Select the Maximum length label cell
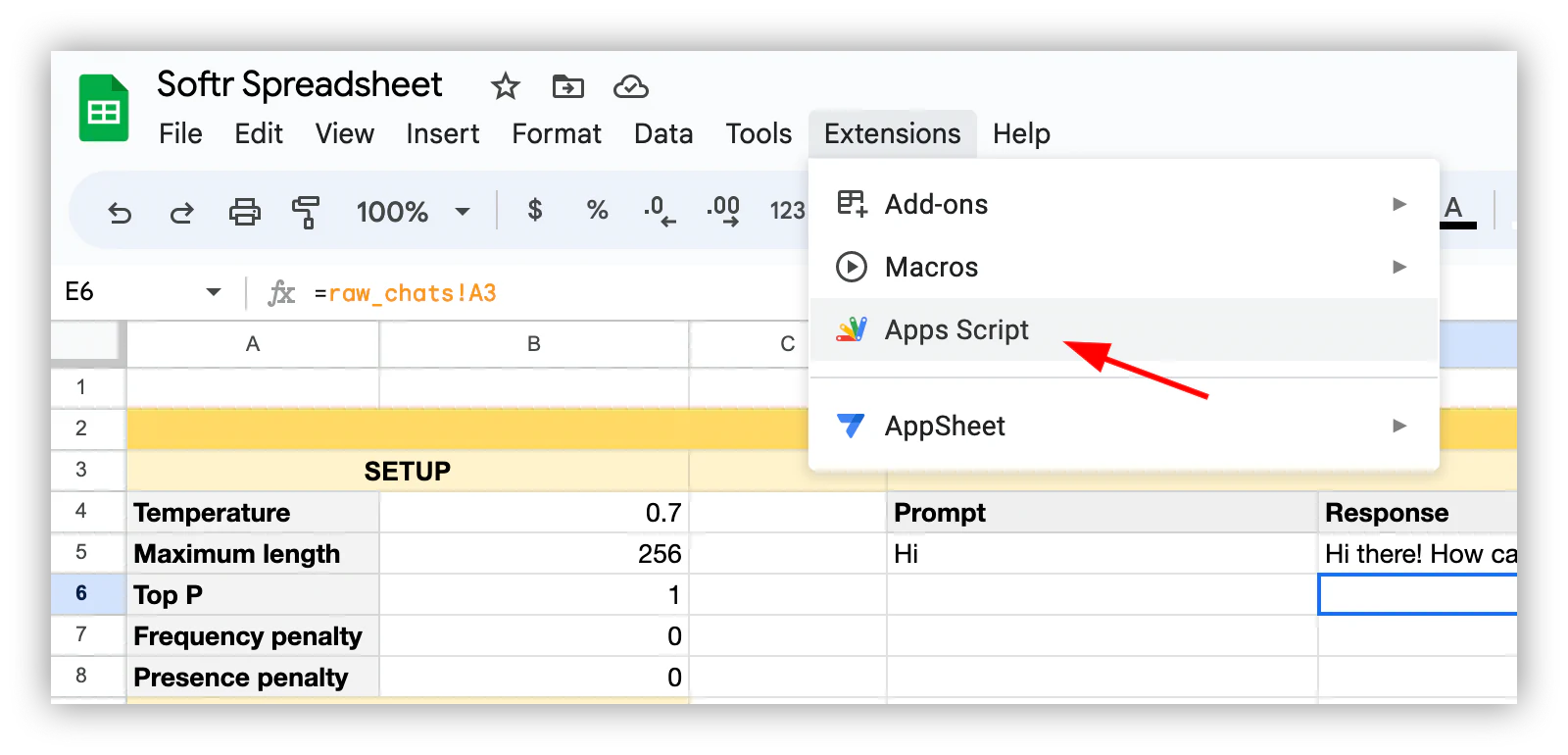1568x755 pixels. tap(253, 553)
